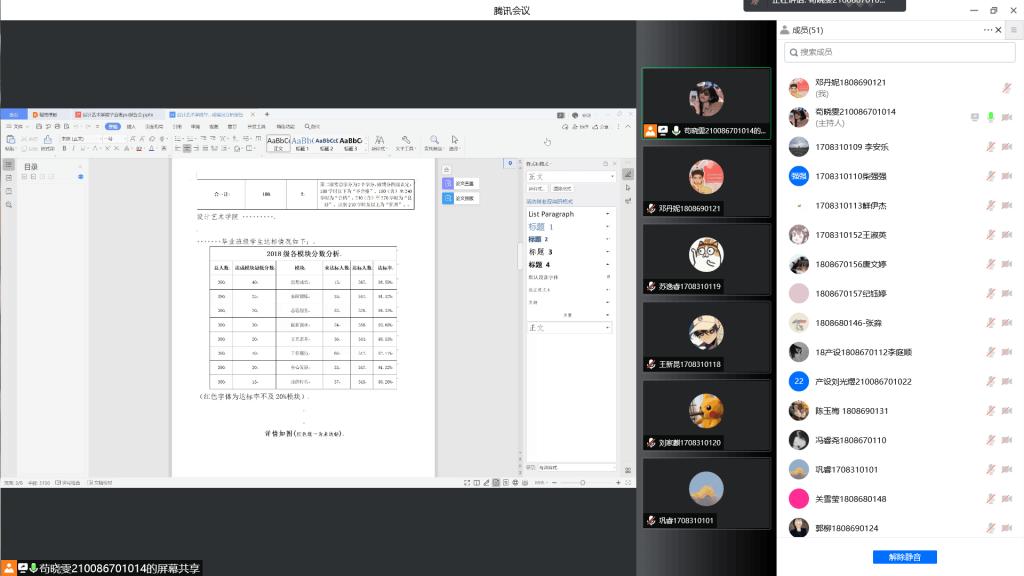Screen dimensions: 1024x576
Task: Click the find and replace magnifier icon
Action: click(434, 141)
